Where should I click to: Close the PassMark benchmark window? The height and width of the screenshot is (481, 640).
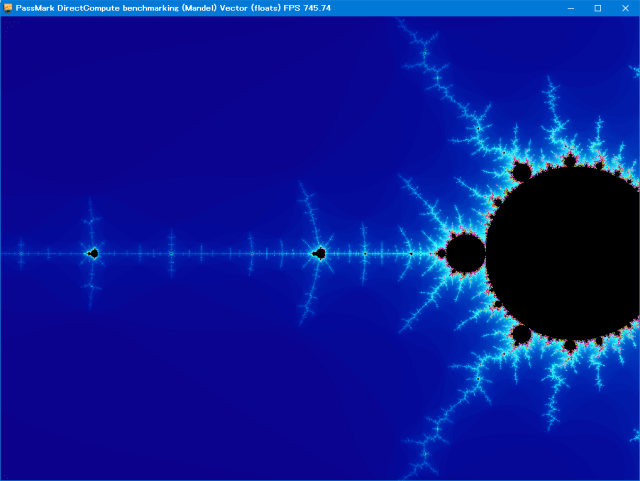[x=626, y=8]
